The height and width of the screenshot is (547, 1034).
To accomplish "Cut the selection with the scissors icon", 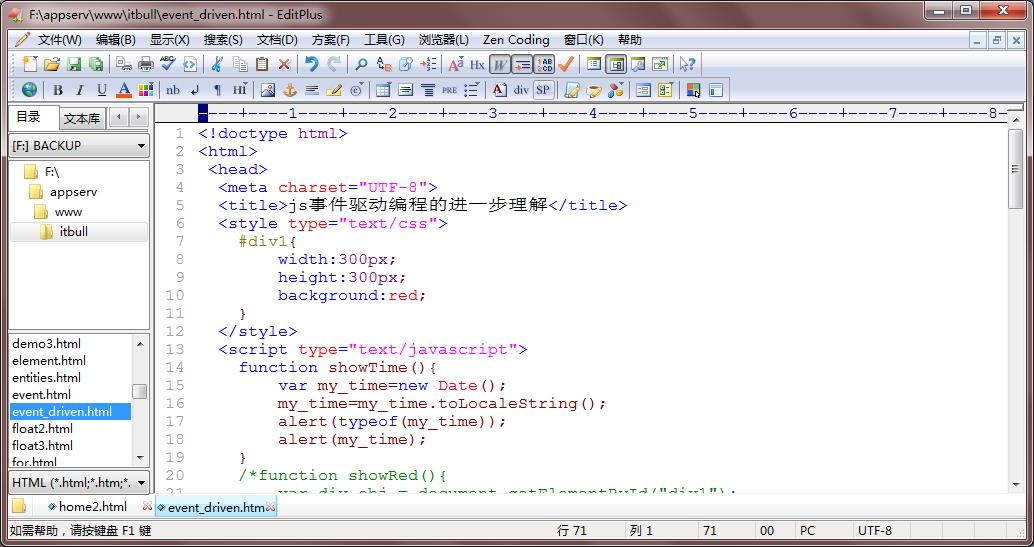I will 217,64.
